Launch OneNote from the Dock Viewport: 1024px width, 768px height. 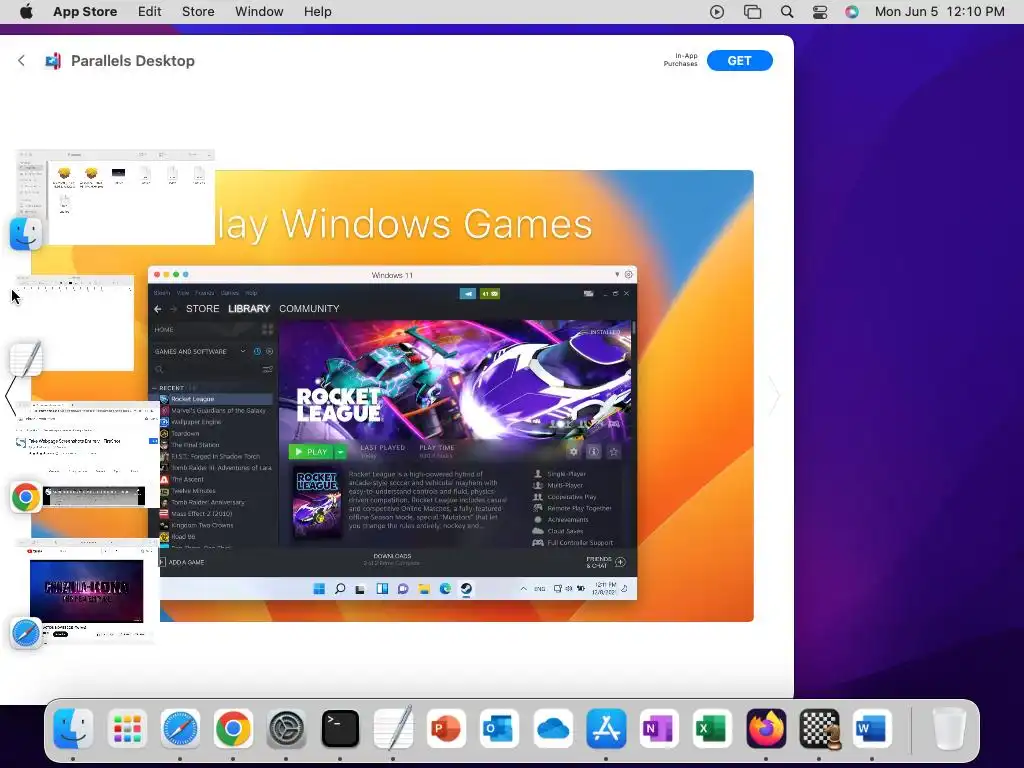pyautogui.click(x=659, y=728)
